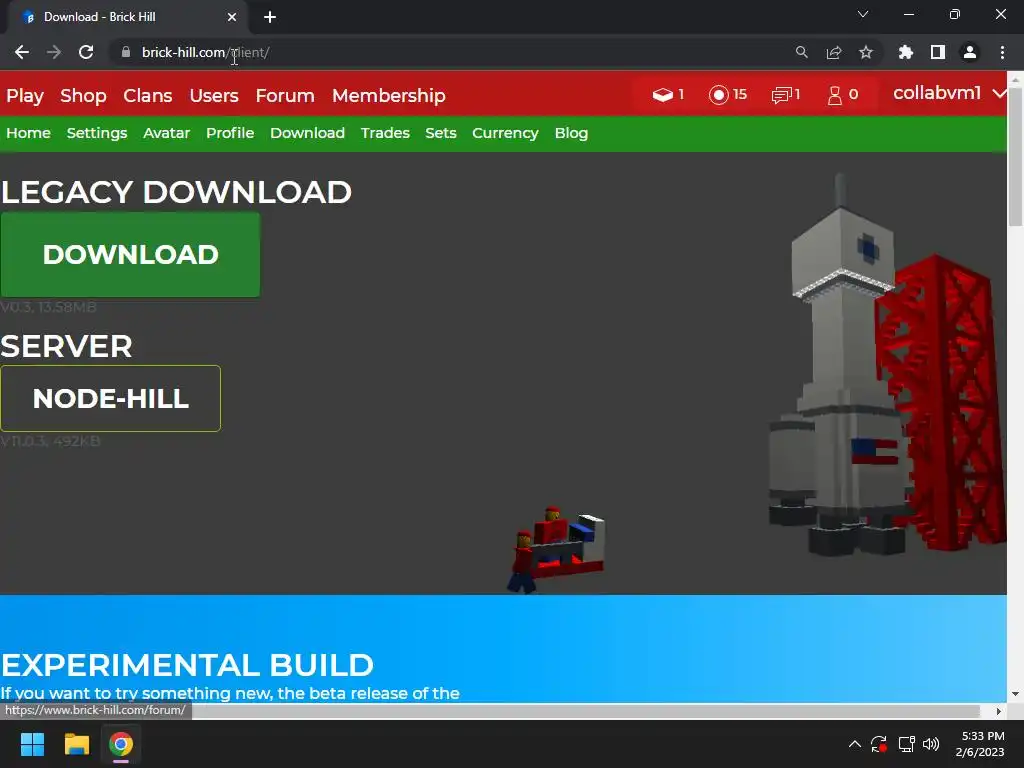Open the Users menu item
This screenshot has width=1024, height=768.
coord(214,95)
